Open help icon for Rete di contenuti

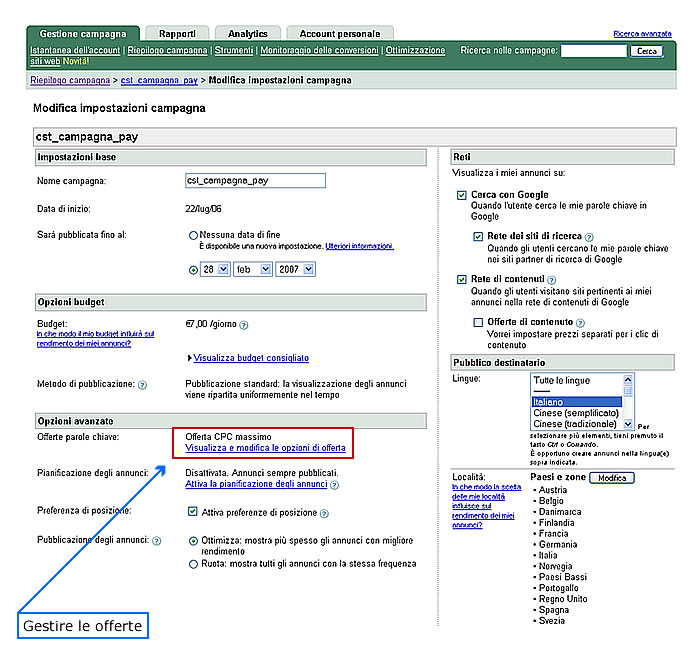pyautogui.click(x=552, y=280)
